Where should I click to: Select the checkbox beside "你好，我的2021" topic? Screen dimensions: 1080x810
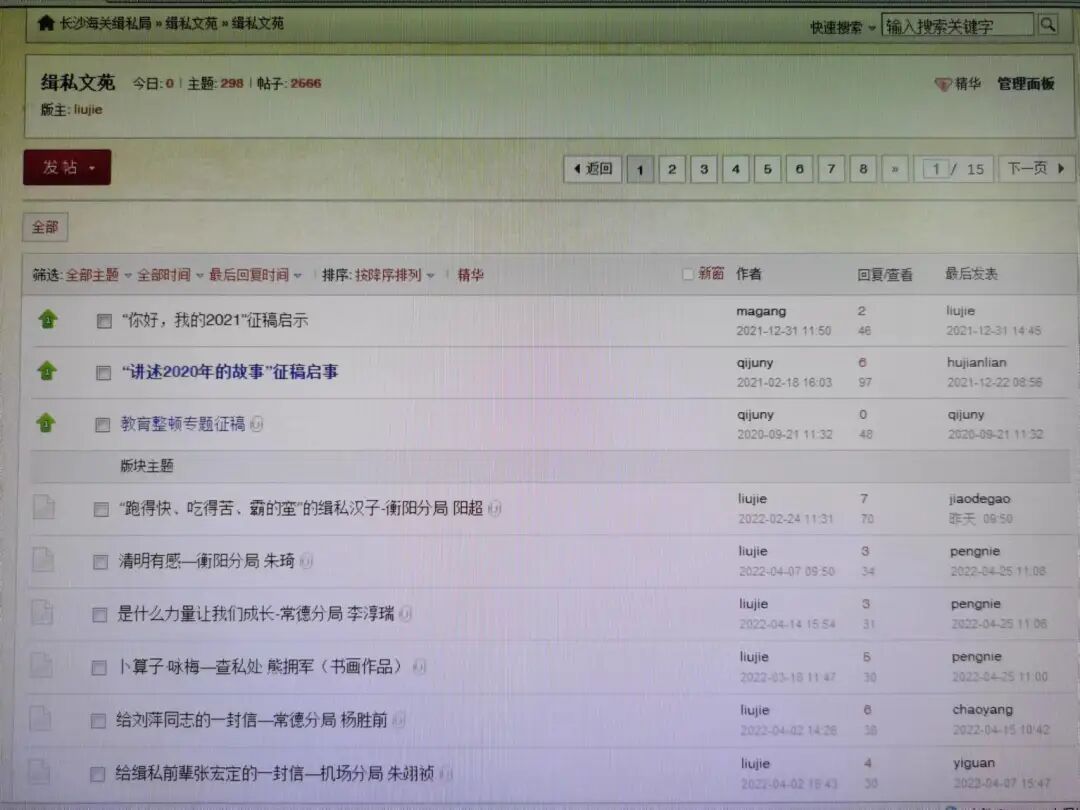pos(103,320)
